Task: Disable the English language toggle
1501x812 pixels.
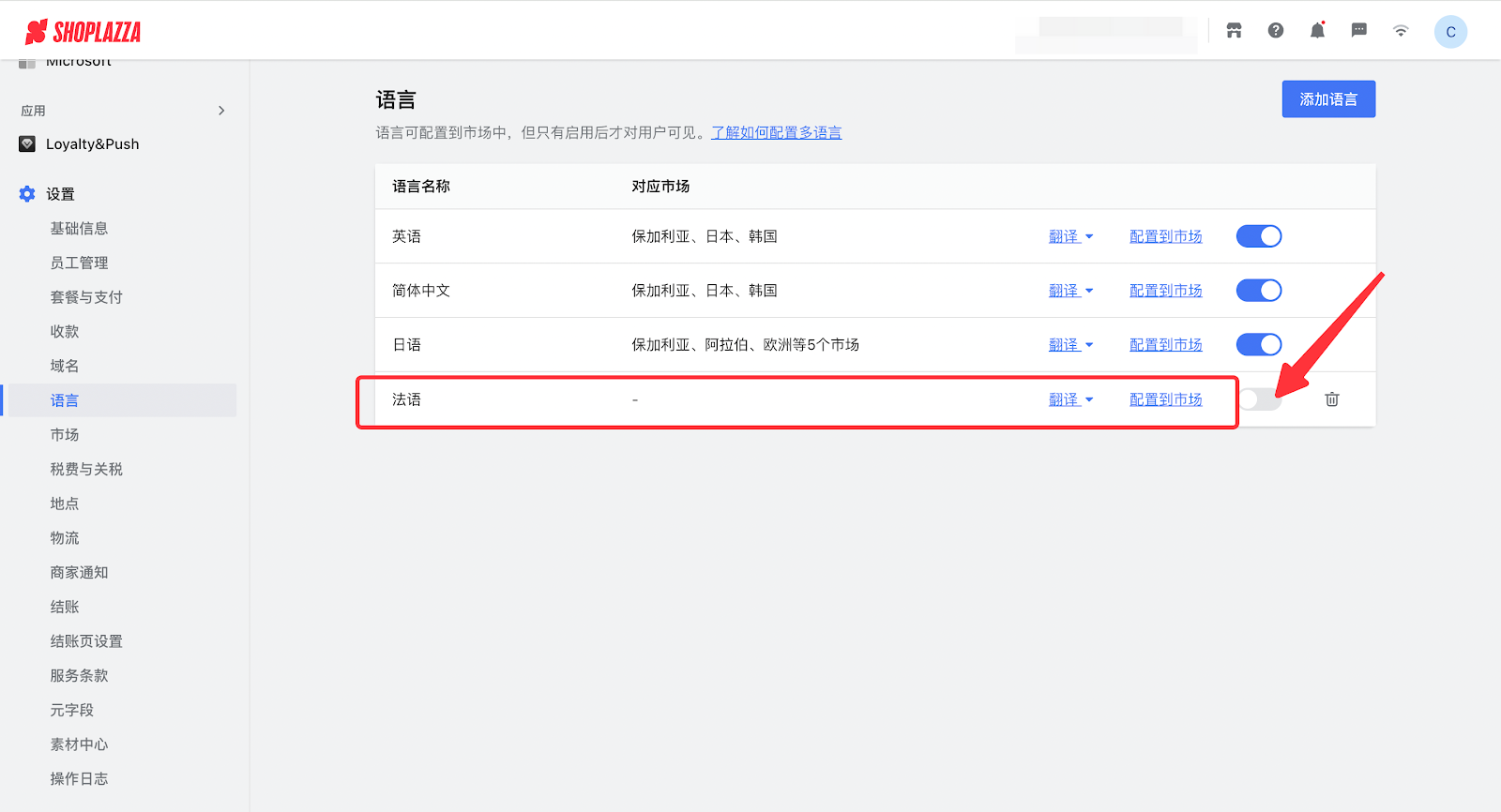Action: [x=1258, y=236]
